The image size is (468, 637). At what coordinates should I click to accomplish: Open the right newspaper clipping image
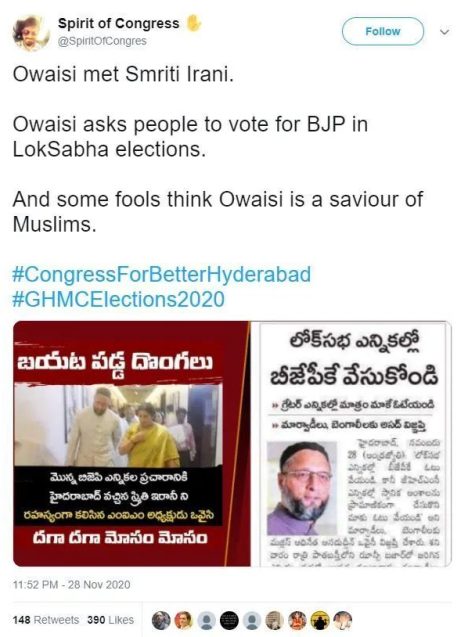pos(355,444)
